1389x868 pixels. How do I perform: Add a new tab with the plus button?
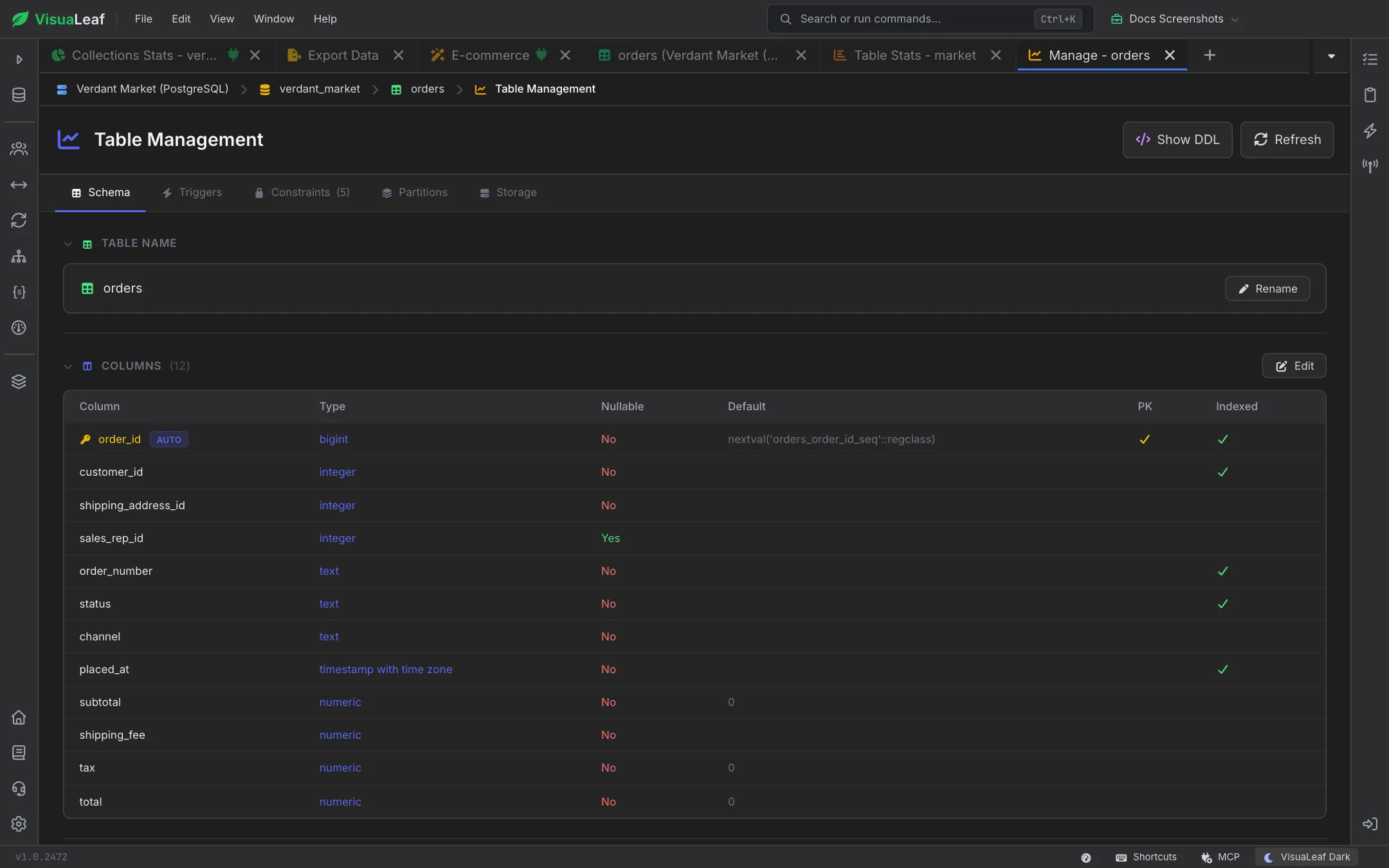pos(1210,55)
